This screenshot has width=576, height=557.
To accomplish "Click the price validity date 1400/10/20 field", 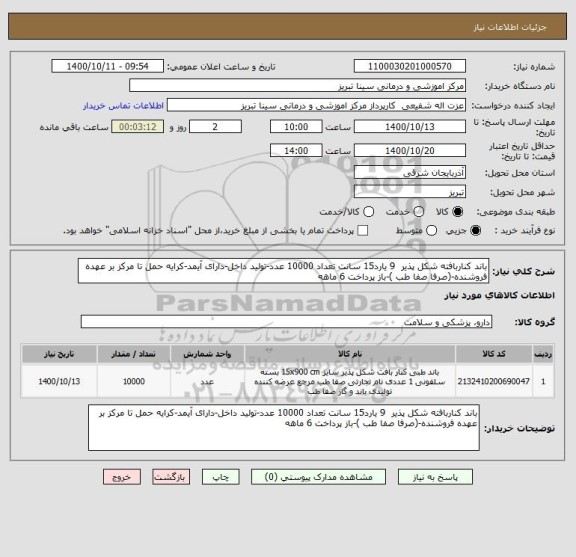I will coord(410,151).
